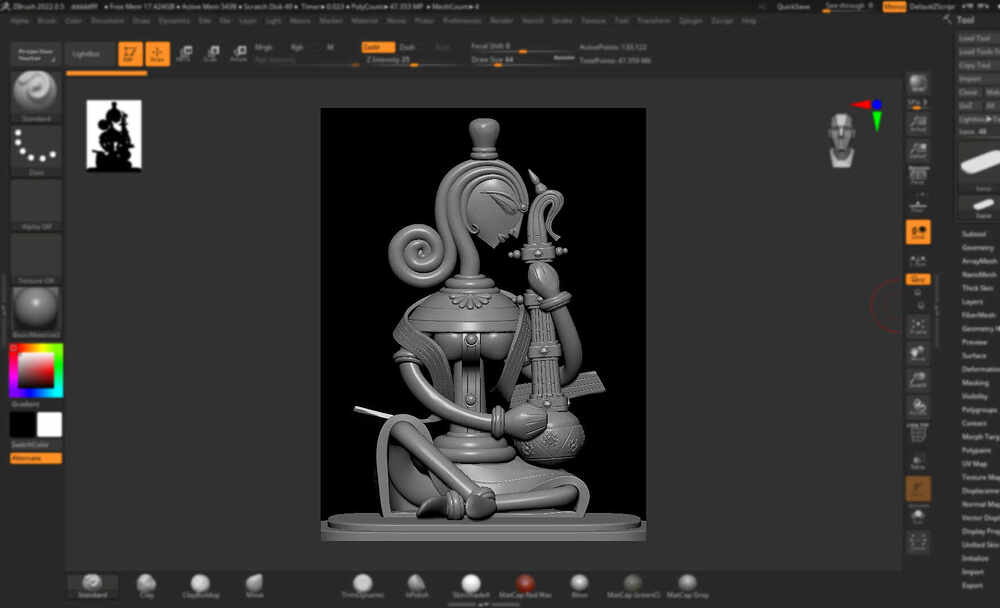The height and width of the screenshot is (608, 1000).
Task: Expand the Subtool subpalette
Action: coord(974,234)
